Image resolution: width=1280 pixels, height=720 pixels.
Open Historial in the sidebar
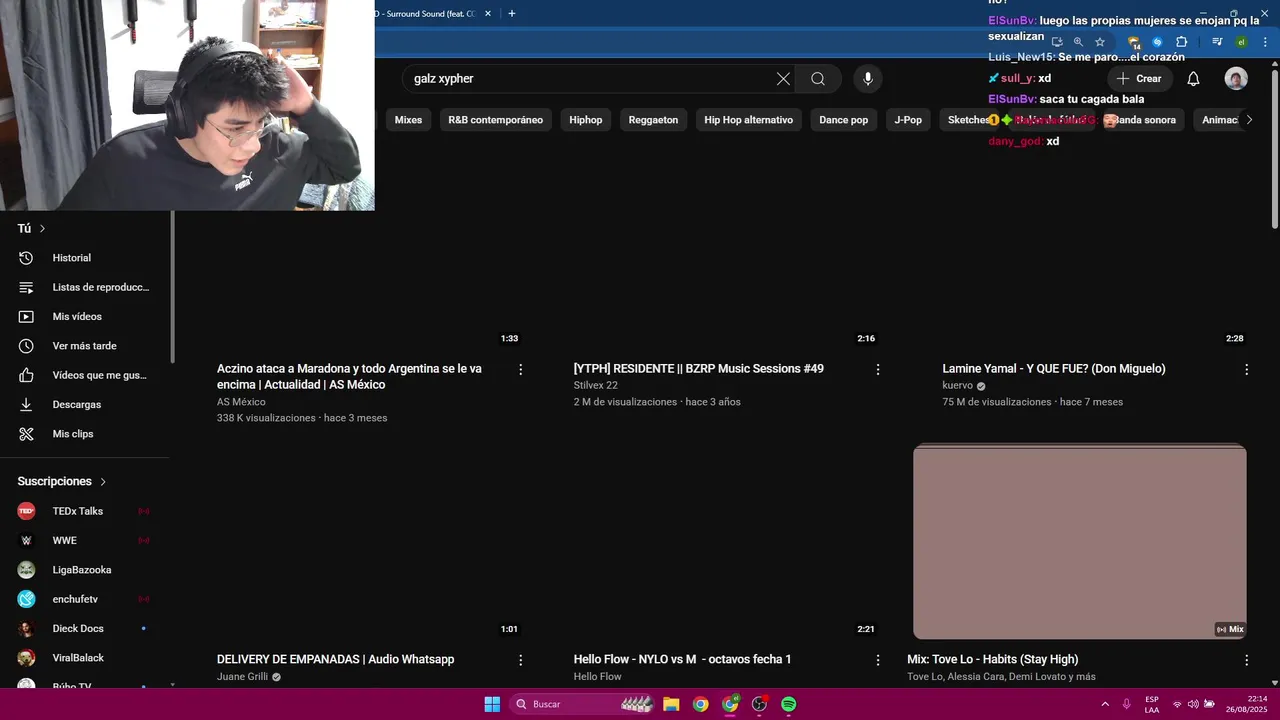pos(87,258)
